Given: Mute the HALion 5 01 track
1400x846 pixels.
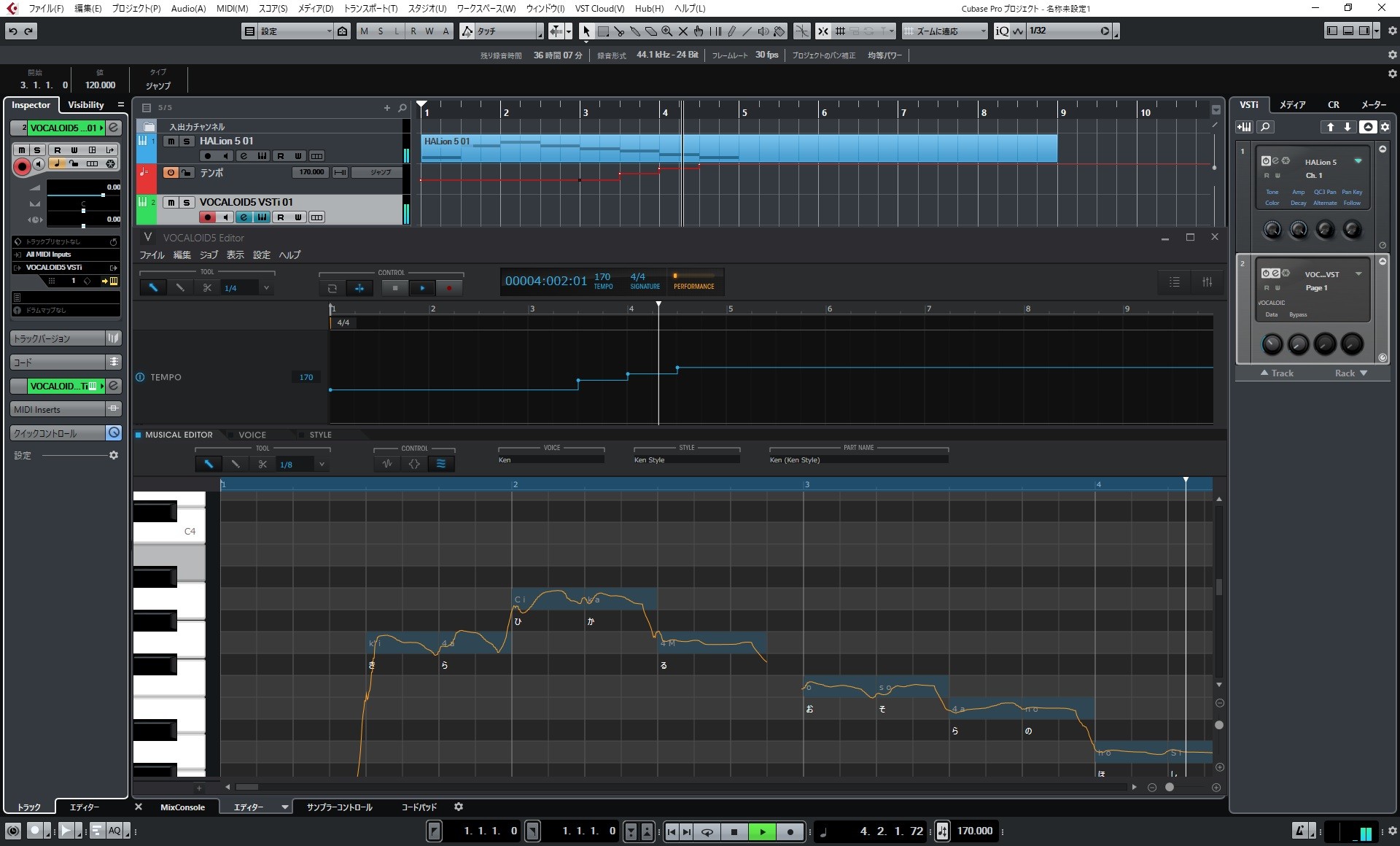Looking at the screenshot, I should 171,141.
